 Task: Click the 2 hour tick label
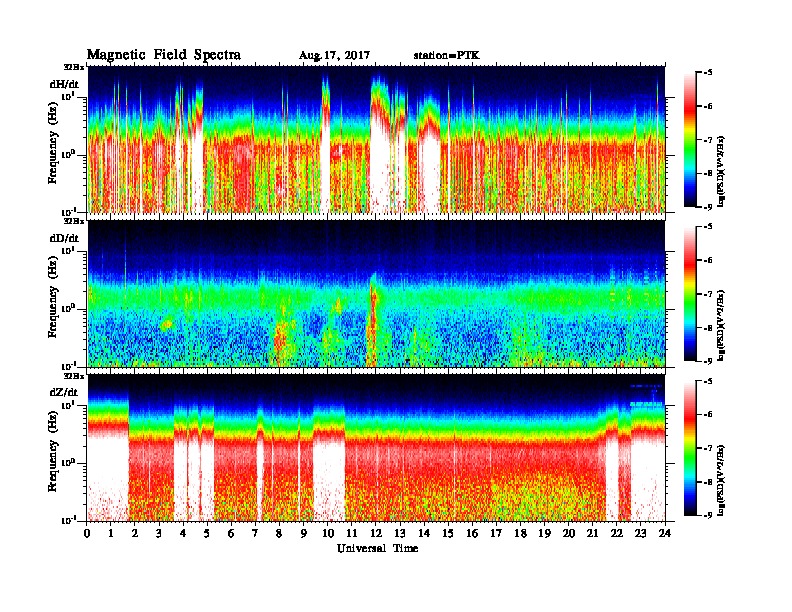pos(135,534)
